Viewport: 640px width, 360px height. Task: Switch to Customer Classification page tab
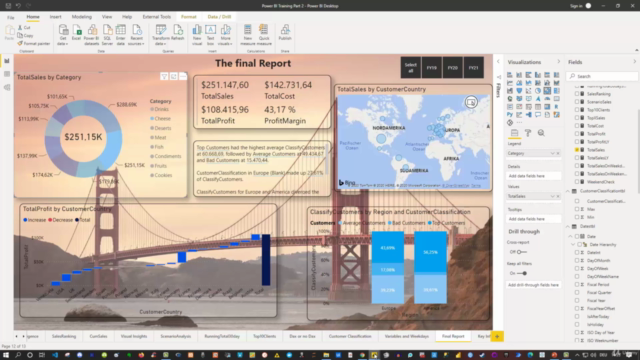click(x=350, y=336)
